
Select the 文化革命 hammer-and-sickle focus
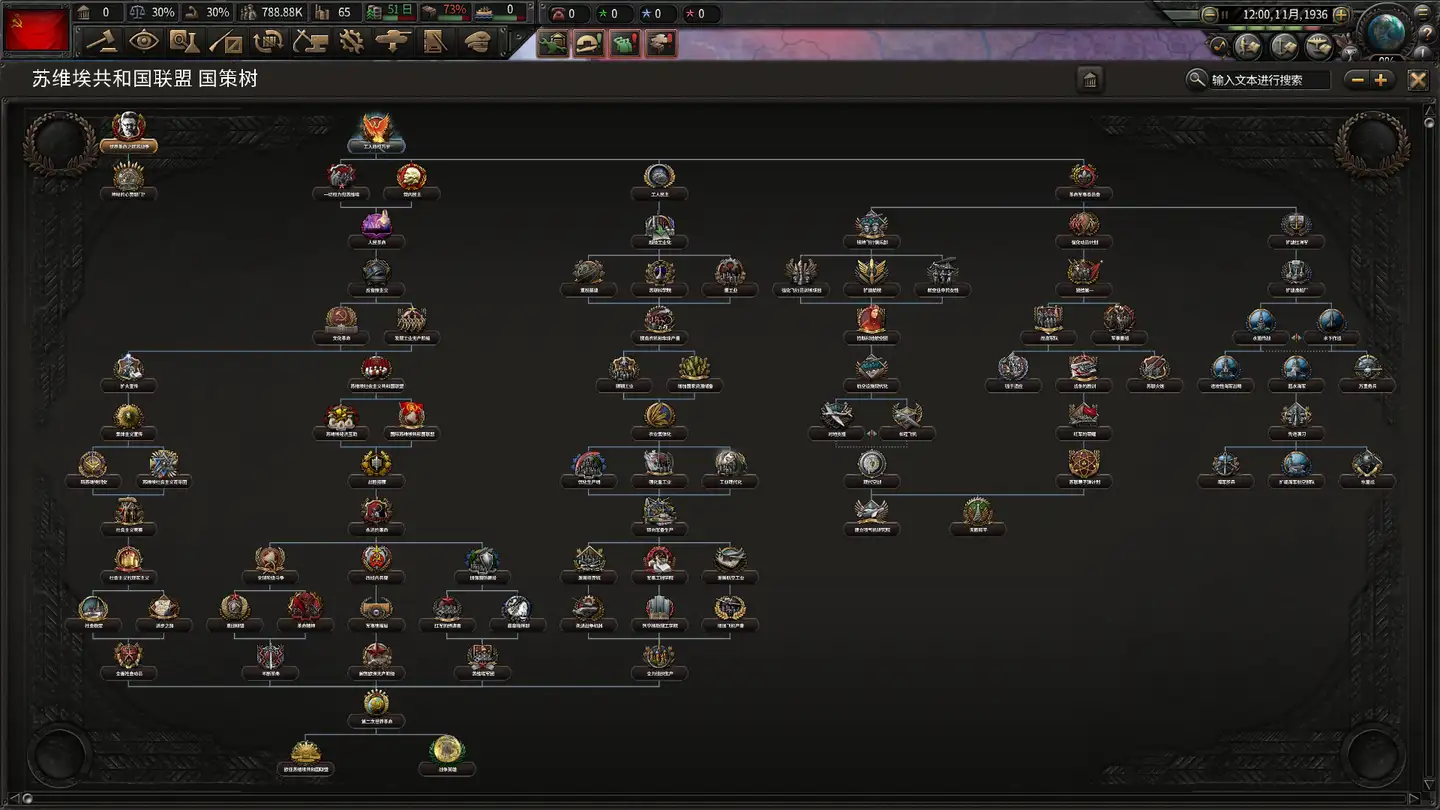pyautogui.click(x=341, y=320)
